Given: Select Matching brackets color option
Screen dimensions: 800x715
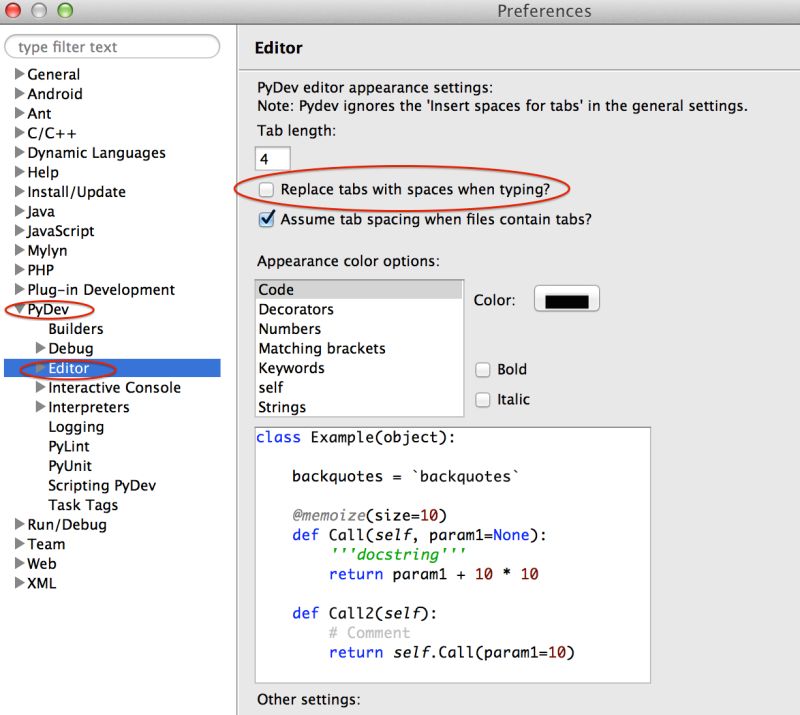Looking at the screenshot, I should tap(320, 348).
